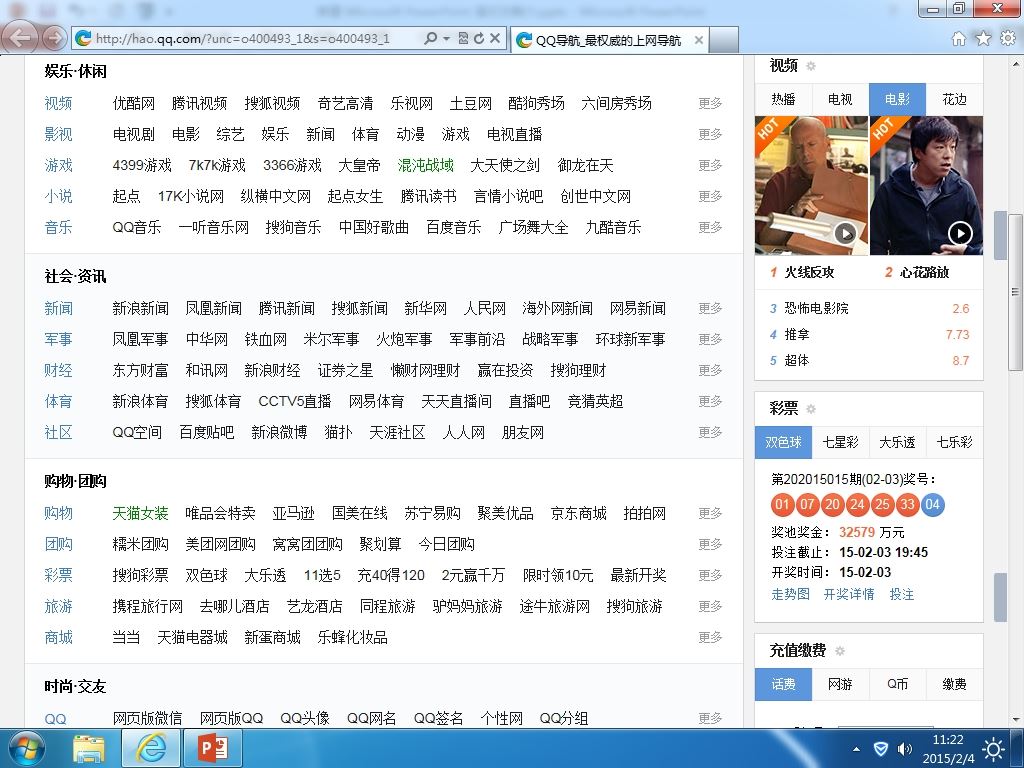Click Internet Explorer taskbar icon
The height and width of the screenshot is (768, 1024).
click(x=150, y=748)
